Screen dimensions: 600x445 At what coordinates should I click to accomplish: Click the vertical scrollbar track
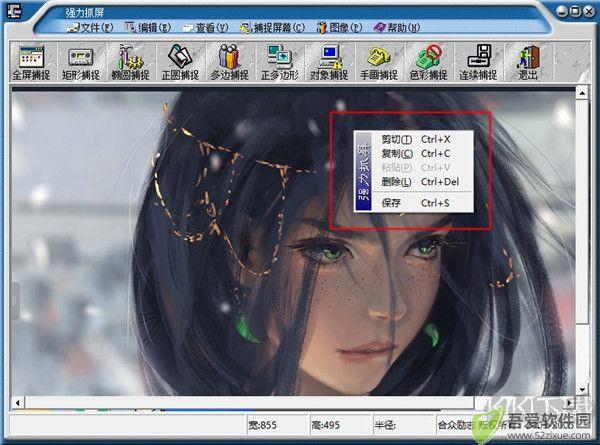582,241
